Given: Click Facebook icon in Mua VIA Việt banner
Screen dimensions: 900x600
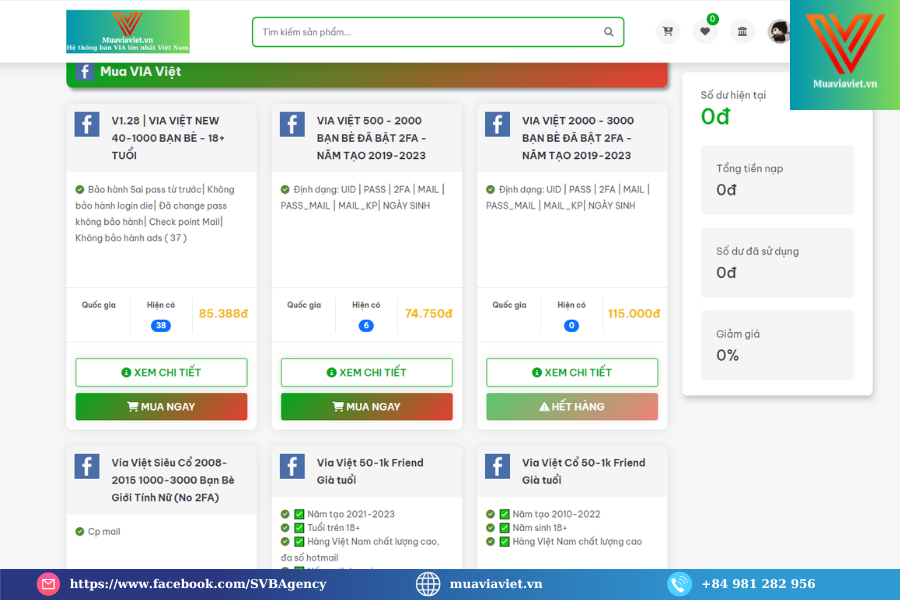Looking at the screenshot, I should tap(84, 72).
